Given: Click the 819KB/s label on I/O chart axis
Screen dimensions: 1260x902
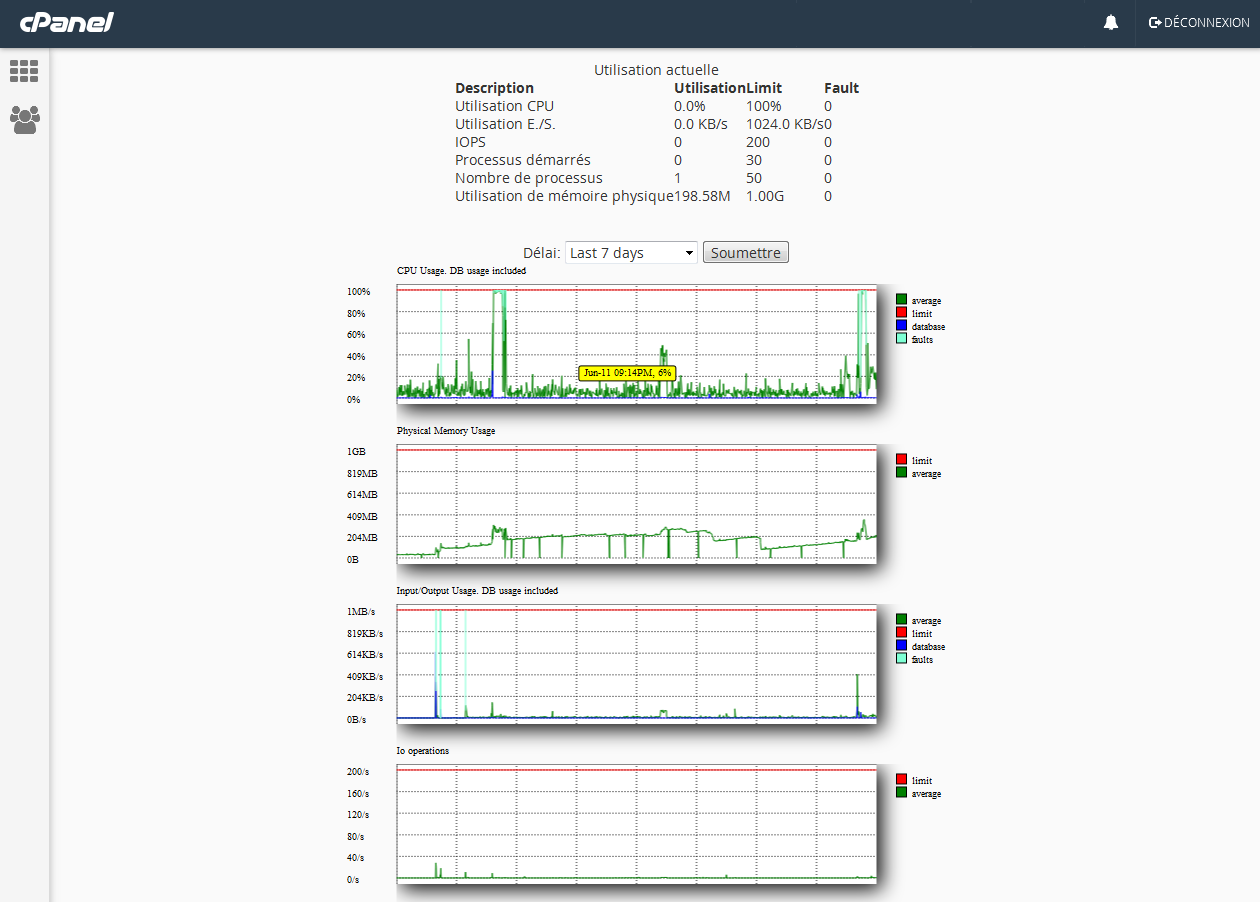Looking at the screenshot, I should click(365, 634).
